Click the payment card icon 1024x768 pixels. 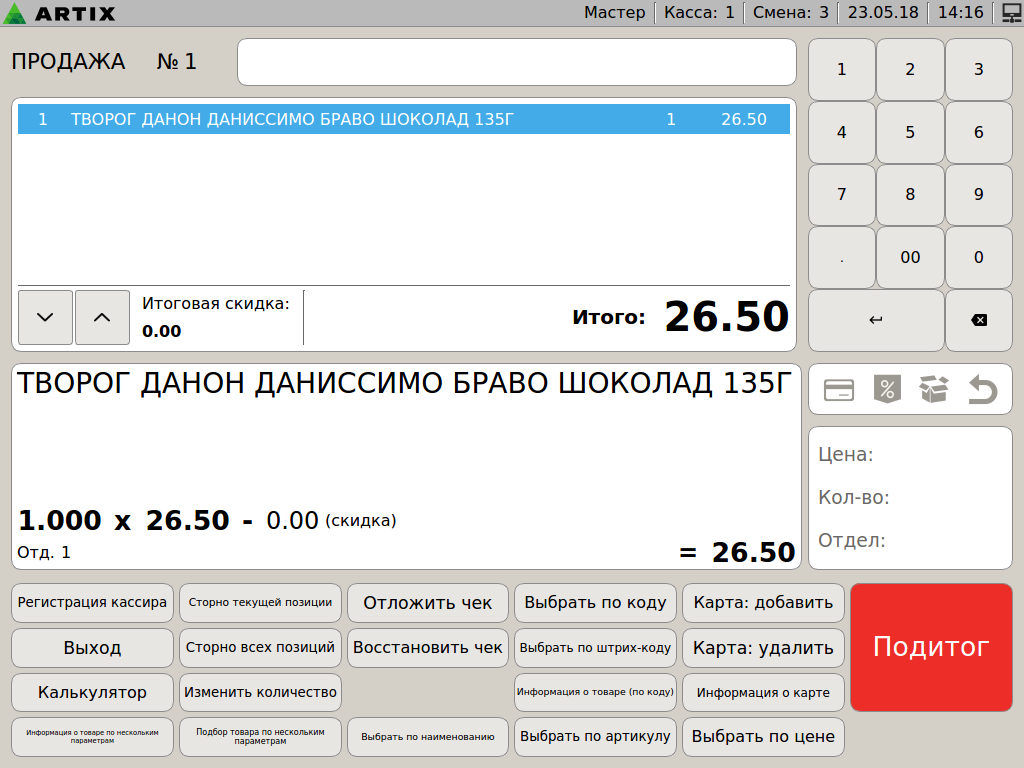click(839, 390)
